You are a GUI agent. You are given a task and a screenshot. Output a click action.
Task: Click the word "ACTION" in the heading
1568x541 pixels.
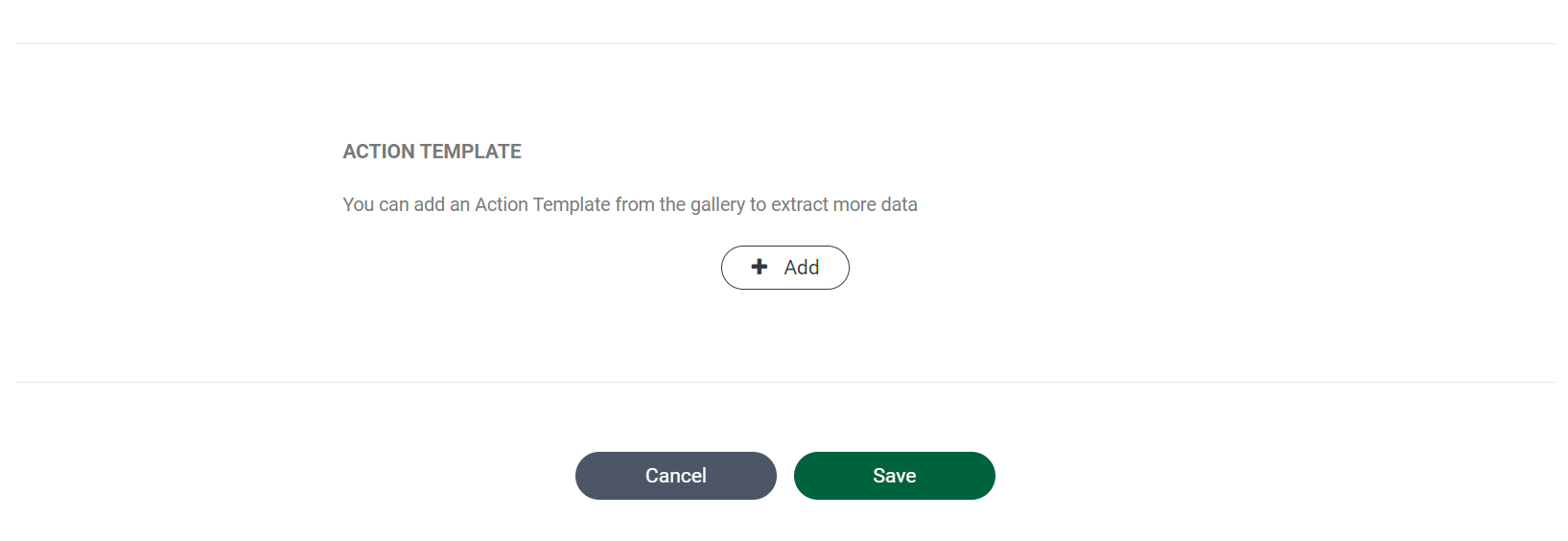click(x=379, y=152)
